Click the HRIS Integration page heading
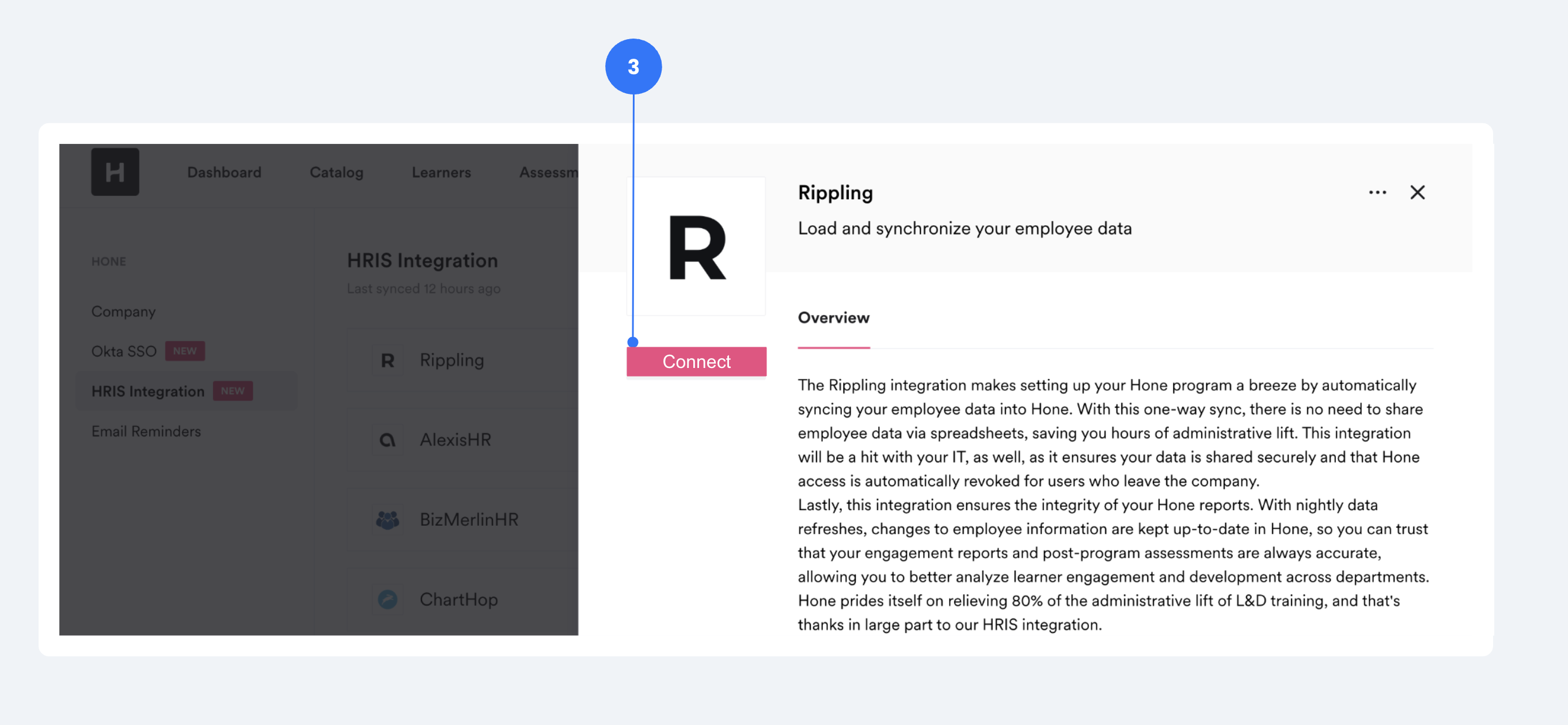 click(x=423, y=260)
